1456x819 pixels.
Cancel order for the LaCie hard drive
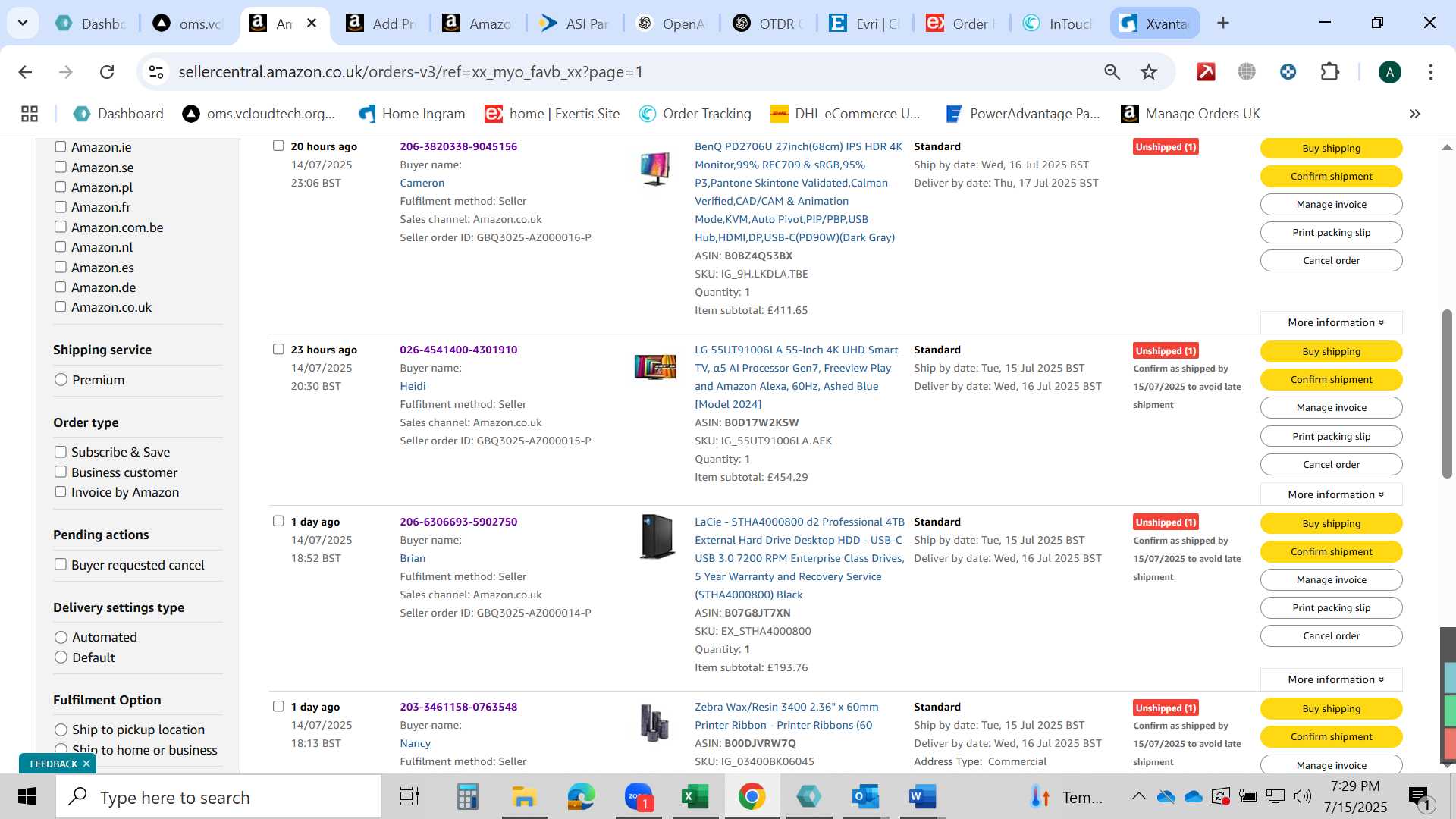(x=1331, y=636)
